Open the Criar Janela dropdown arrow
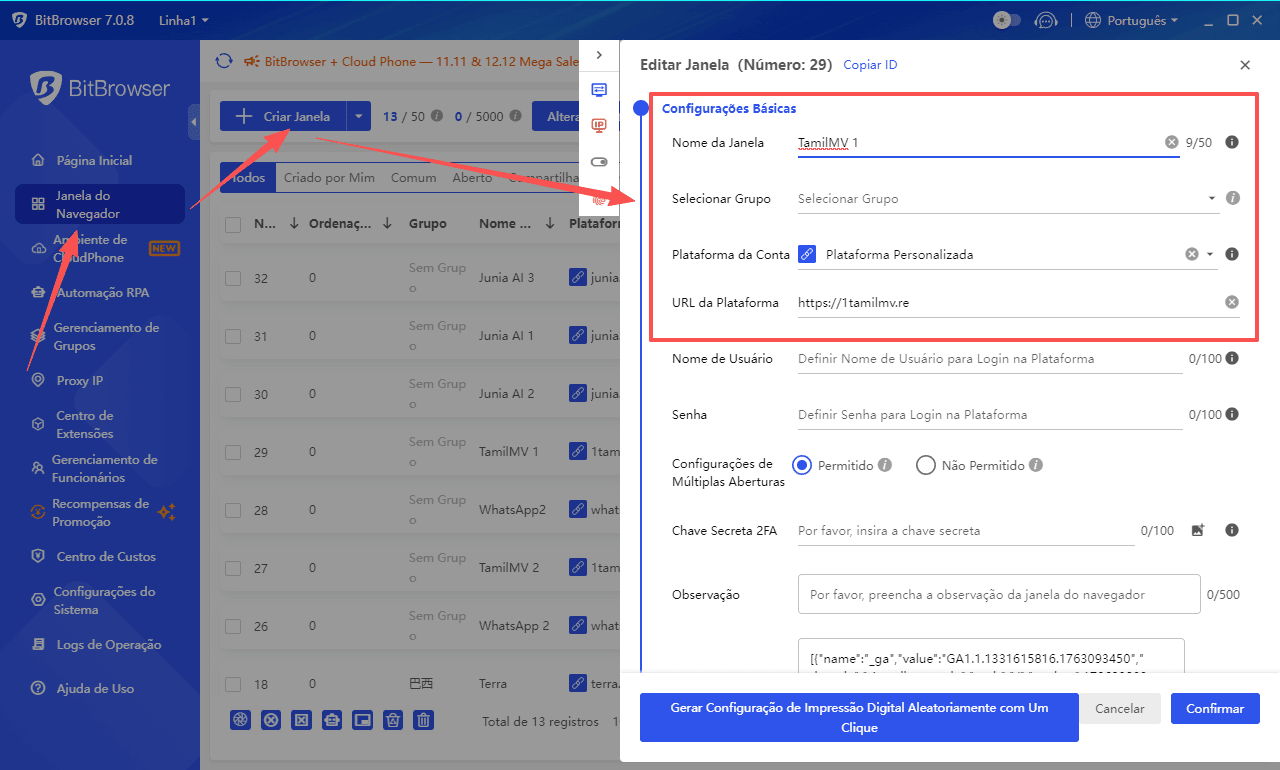 point(359,116)
